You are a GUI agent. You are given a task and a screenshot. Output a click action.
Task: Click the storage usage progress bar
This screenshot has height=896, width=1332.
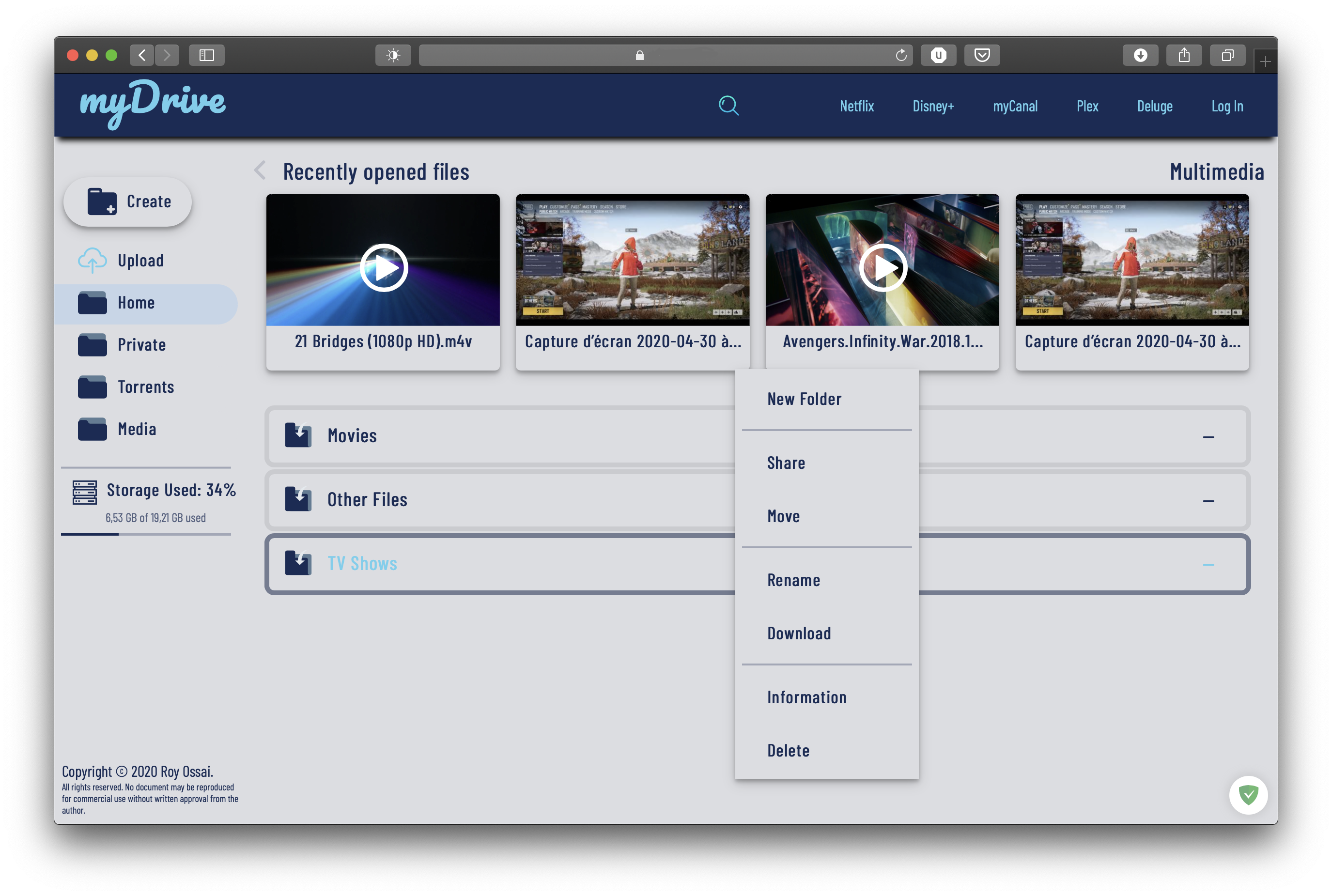(146, 534)
